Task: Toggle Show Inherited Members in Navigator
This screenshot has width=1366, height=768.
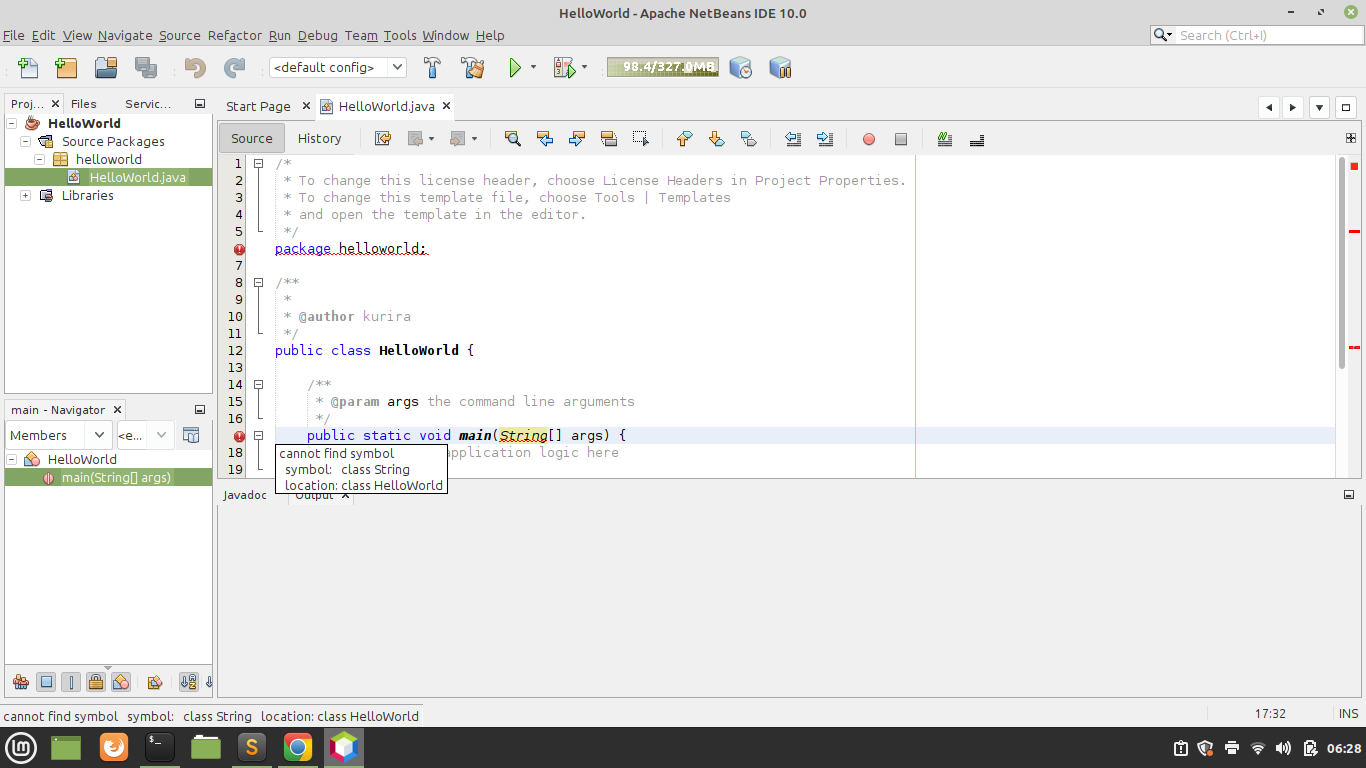Action: coord(20,682)
